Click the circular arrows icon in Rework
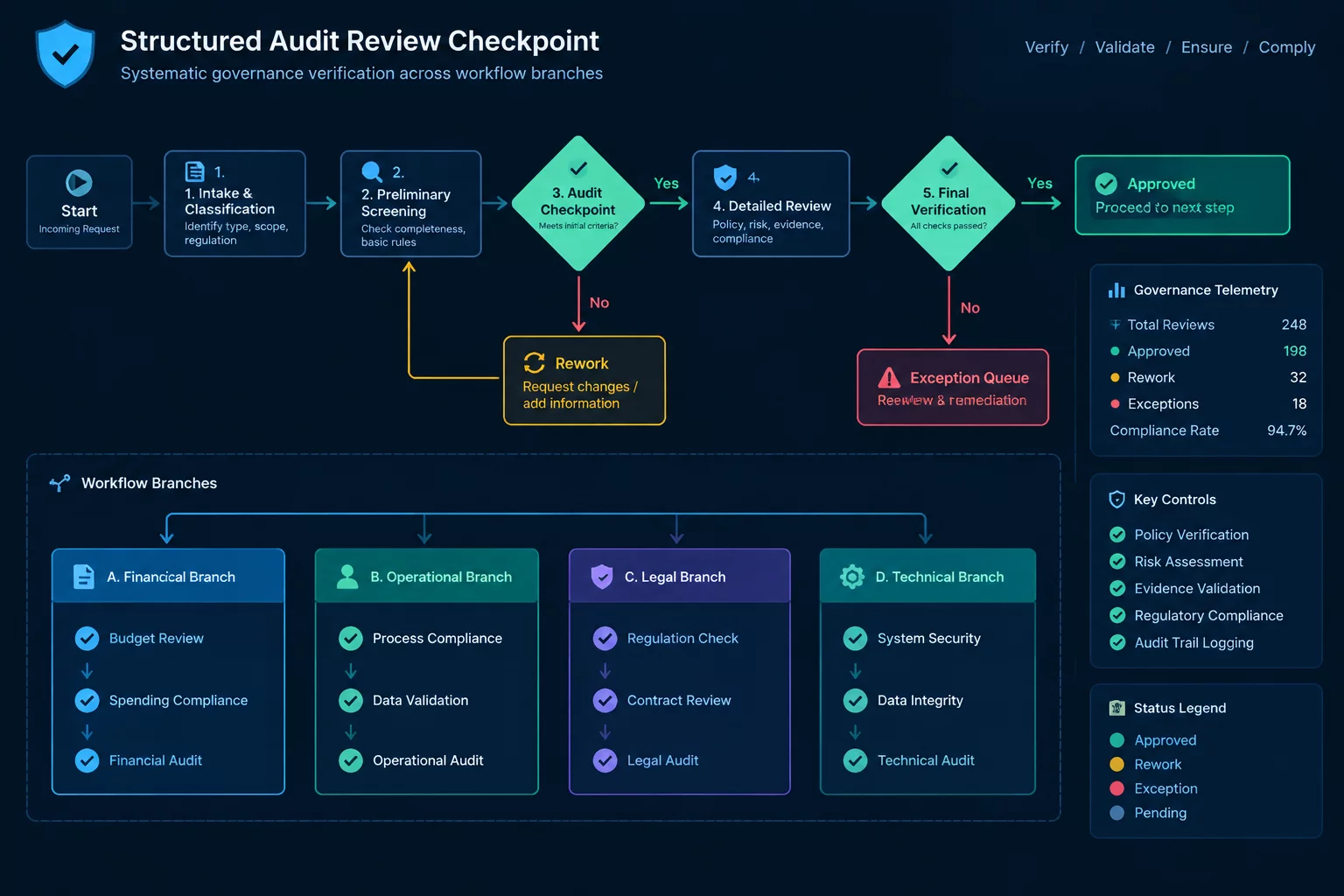This screenshot has height=896, width=1344. (x=534, y=362)
